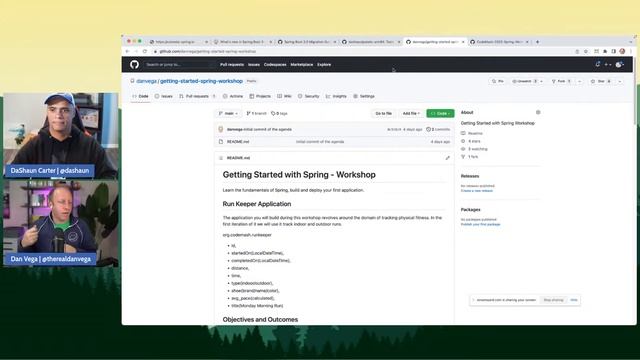Open the Insights tab

pyautogui.click(x=336, y=96)
